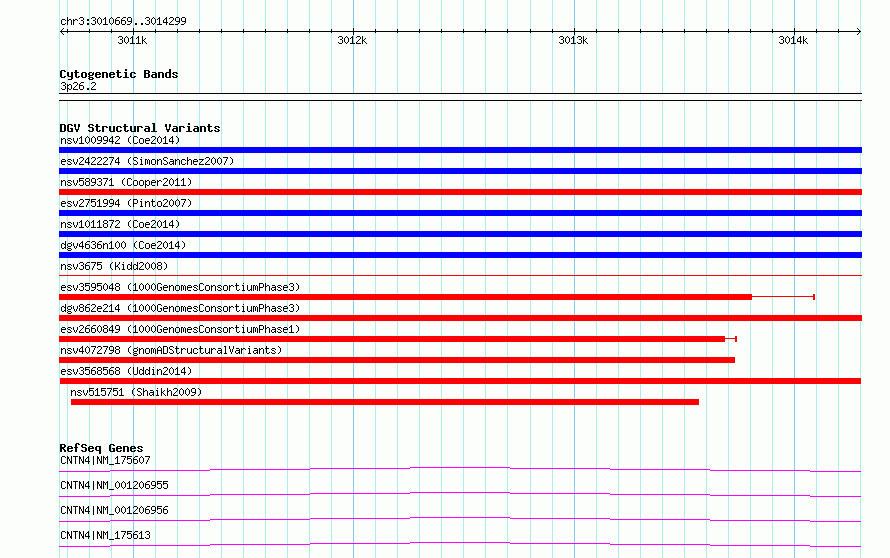Open dgv4636n100 (Coe2014) variant label
890x558 pixels.
pyautogui.click(x=123, y=245)
